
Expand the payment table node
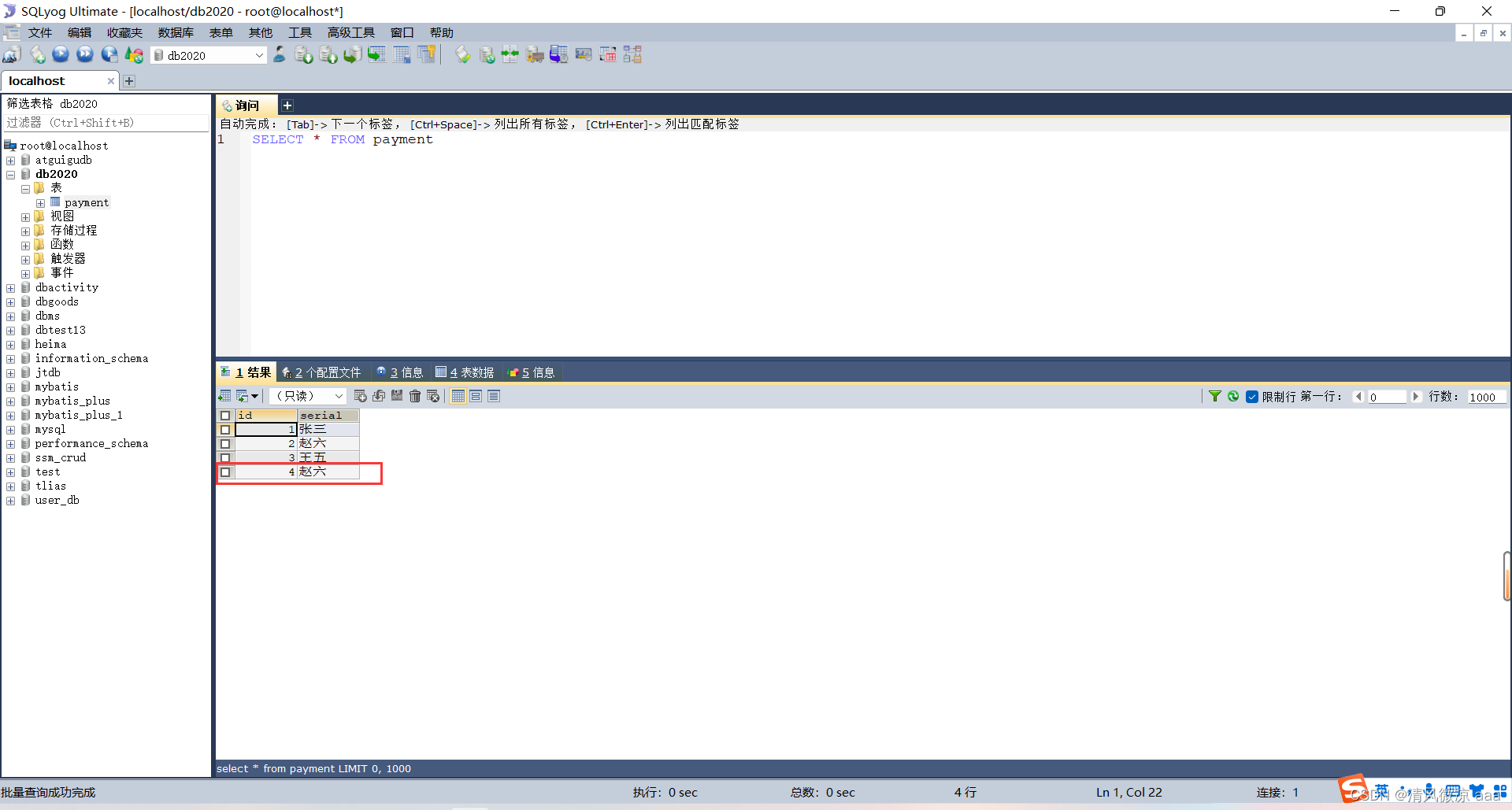click(x=41, y=203)
